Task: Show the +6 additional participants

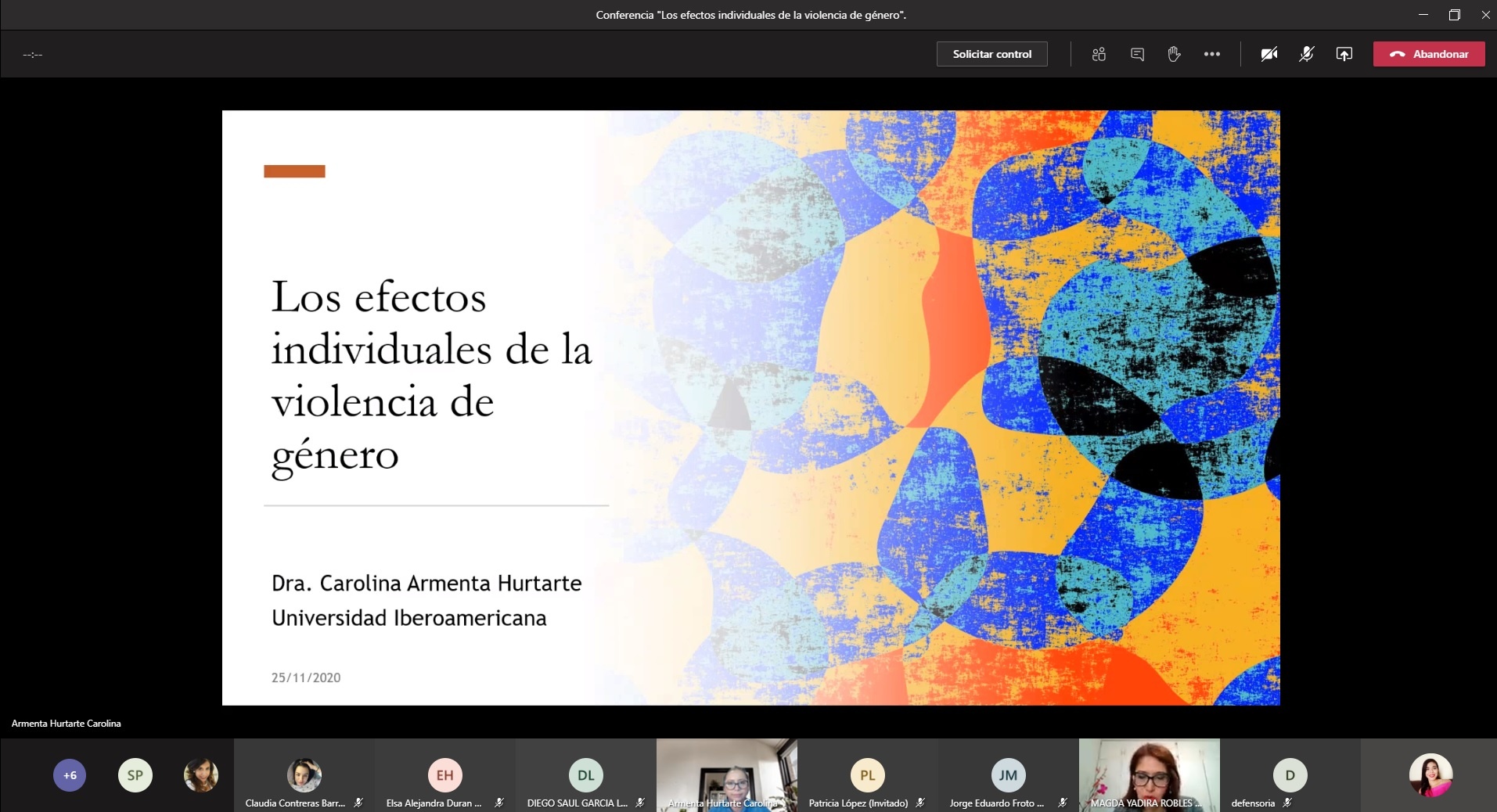Action: pos(70,775)
